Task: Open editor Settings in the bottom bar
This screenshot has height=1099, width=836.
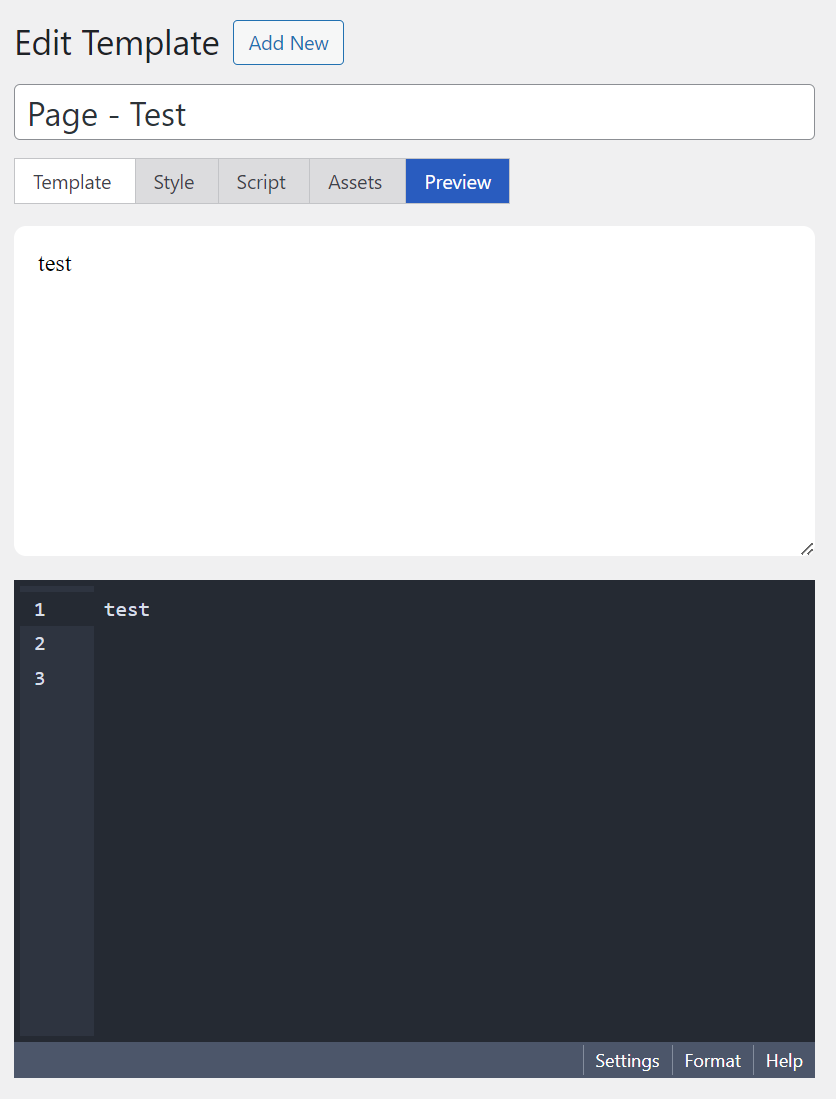Action: [x=627, y=1060]
